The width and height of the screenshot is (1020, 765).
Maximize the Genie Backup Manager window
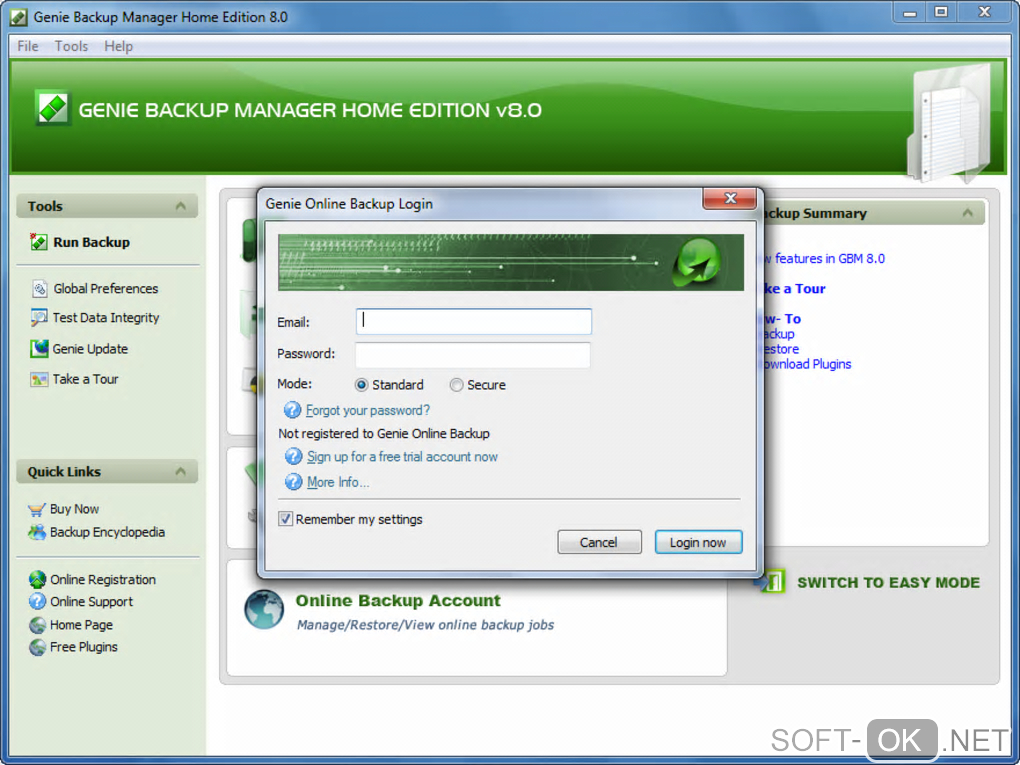click(x=941, y=12)
